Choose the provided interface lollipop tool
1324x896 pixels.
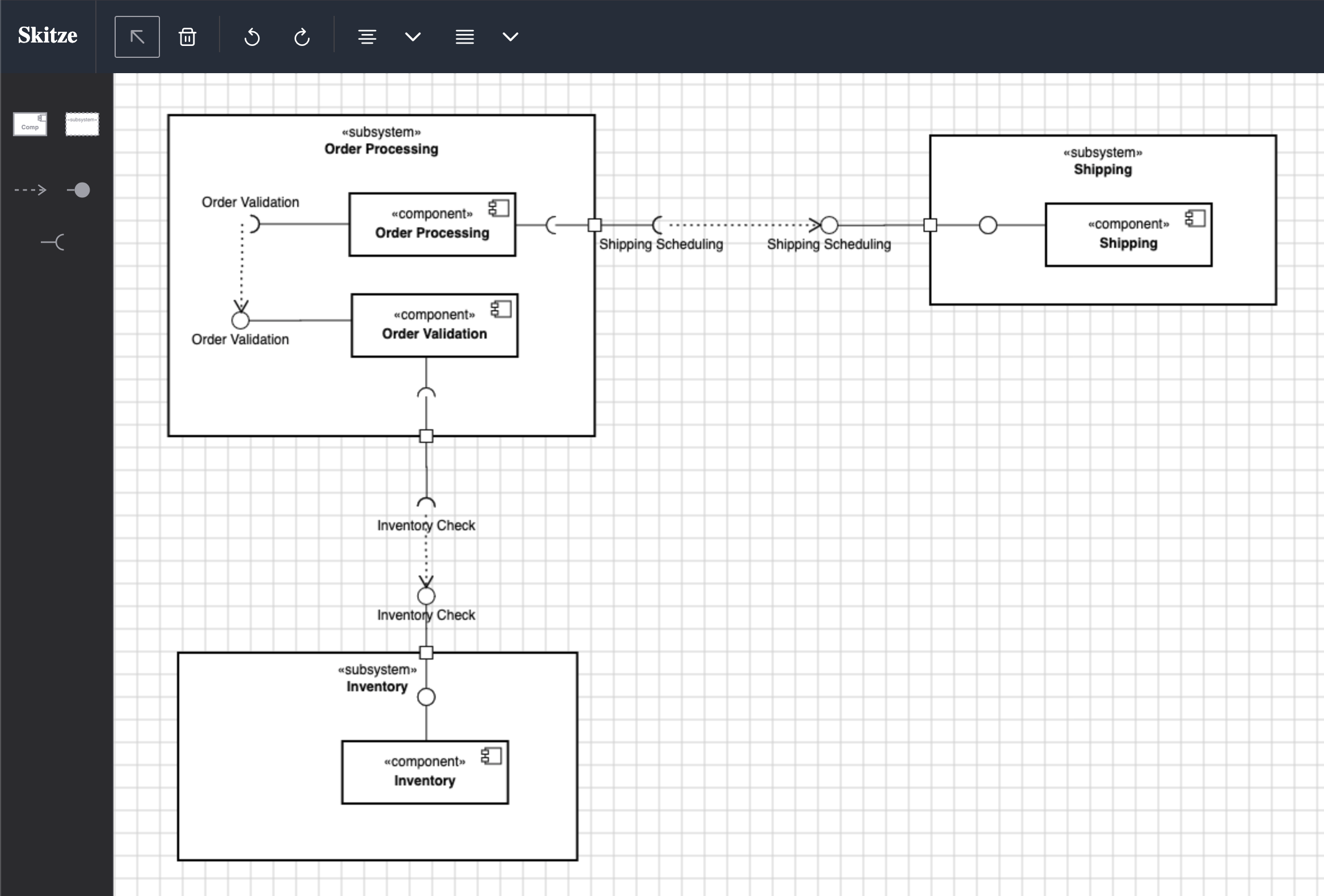79,189
